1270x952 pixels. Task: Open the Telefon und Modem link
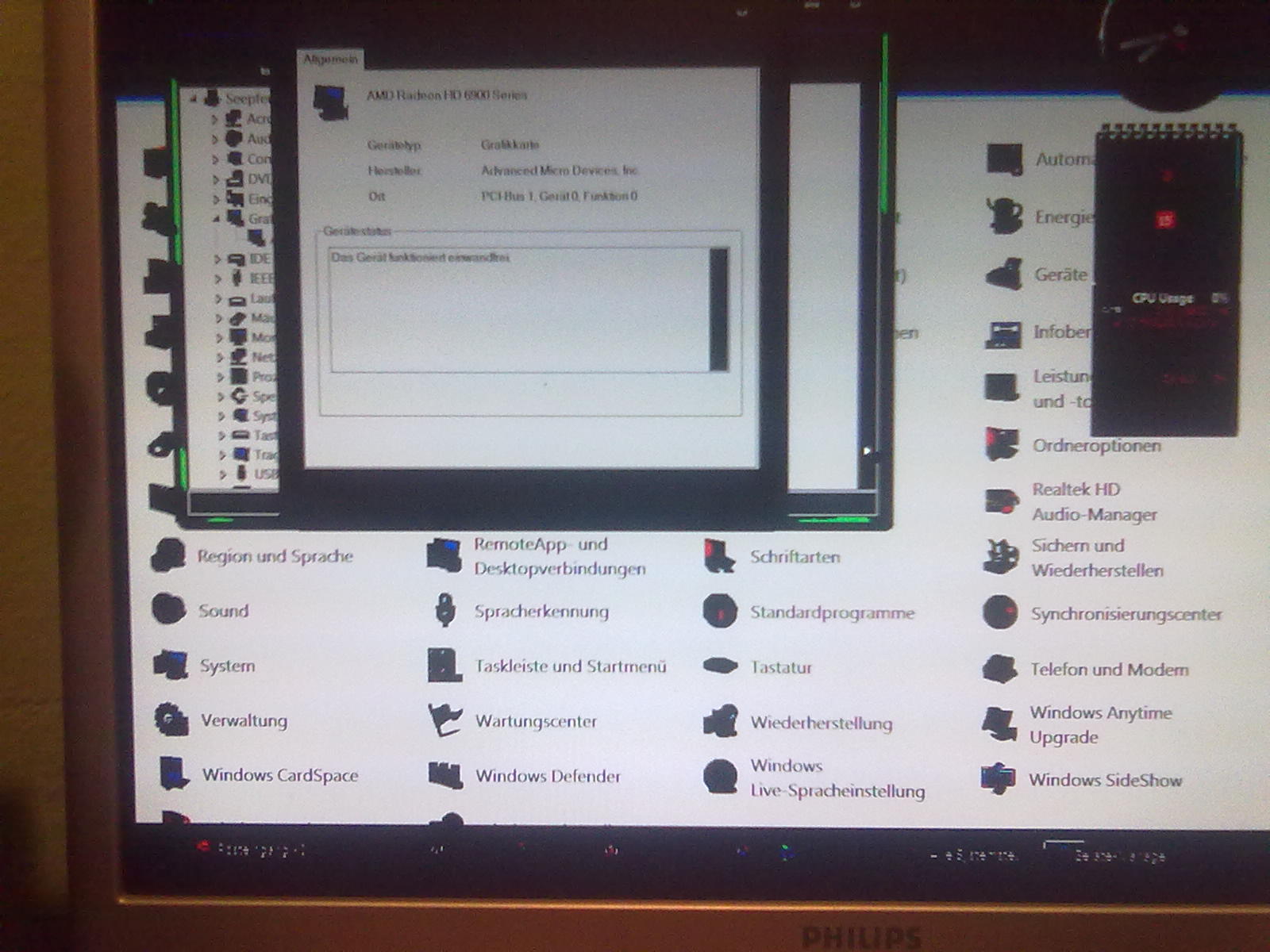coord(1109,669)
